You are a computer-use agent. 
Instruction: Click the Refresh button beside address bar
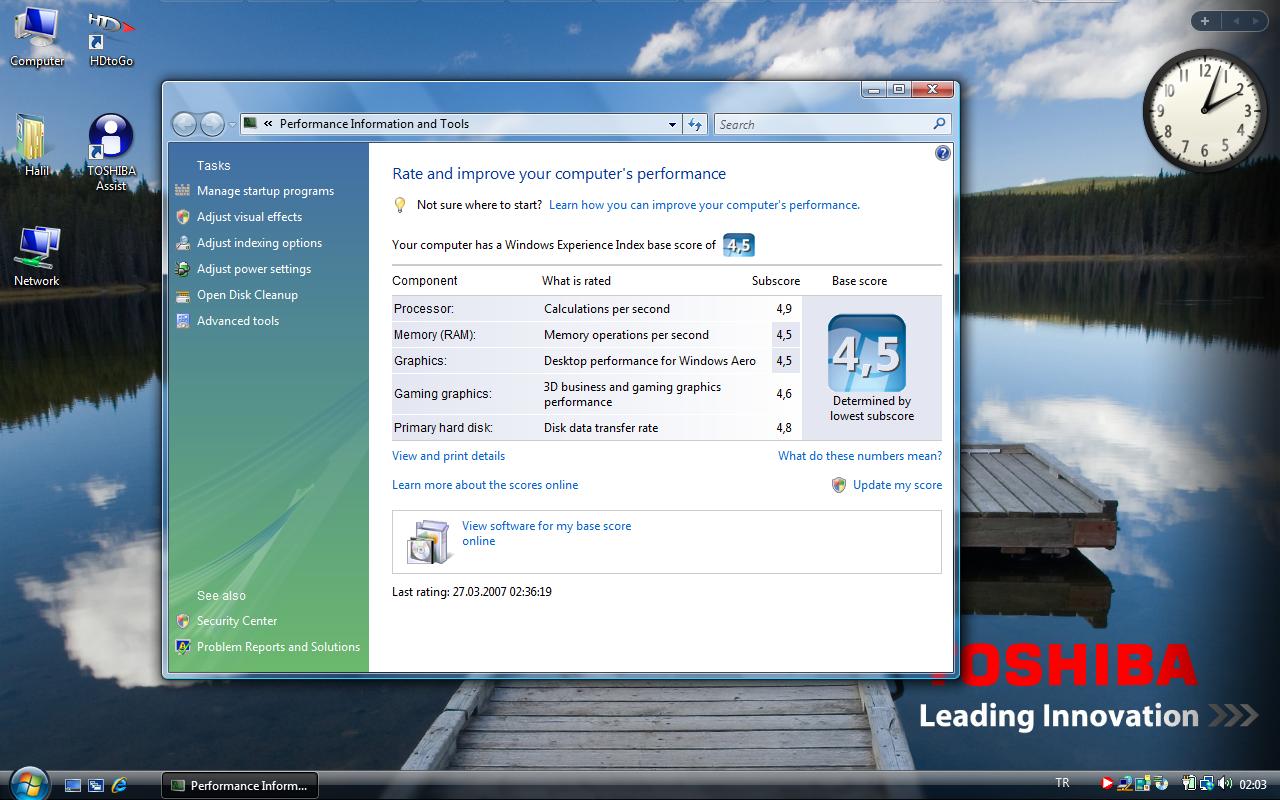[x=695, y=125]
